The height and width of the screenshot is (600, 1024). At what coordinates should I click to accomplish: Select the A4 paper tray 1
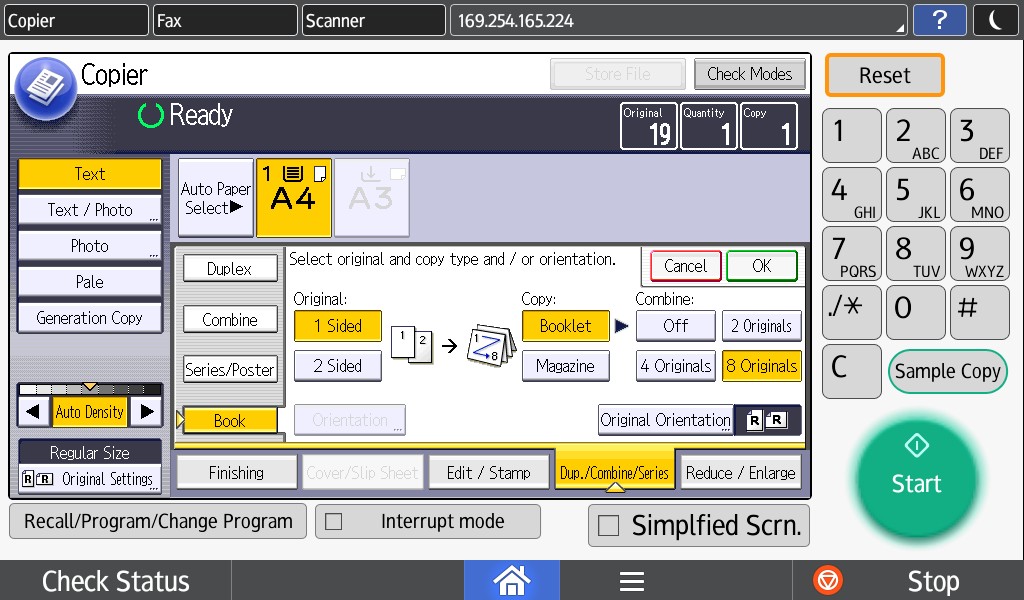point(293,197)
